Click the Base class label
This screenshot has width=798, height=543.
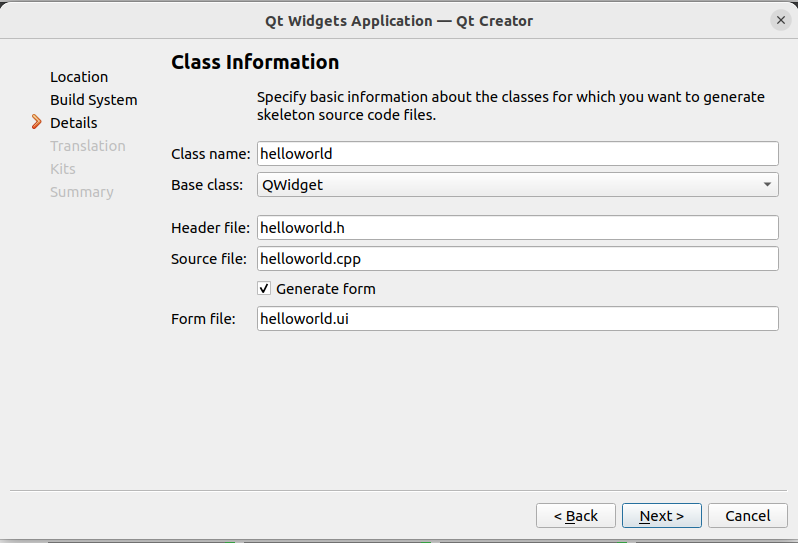(x=207, y=185)
